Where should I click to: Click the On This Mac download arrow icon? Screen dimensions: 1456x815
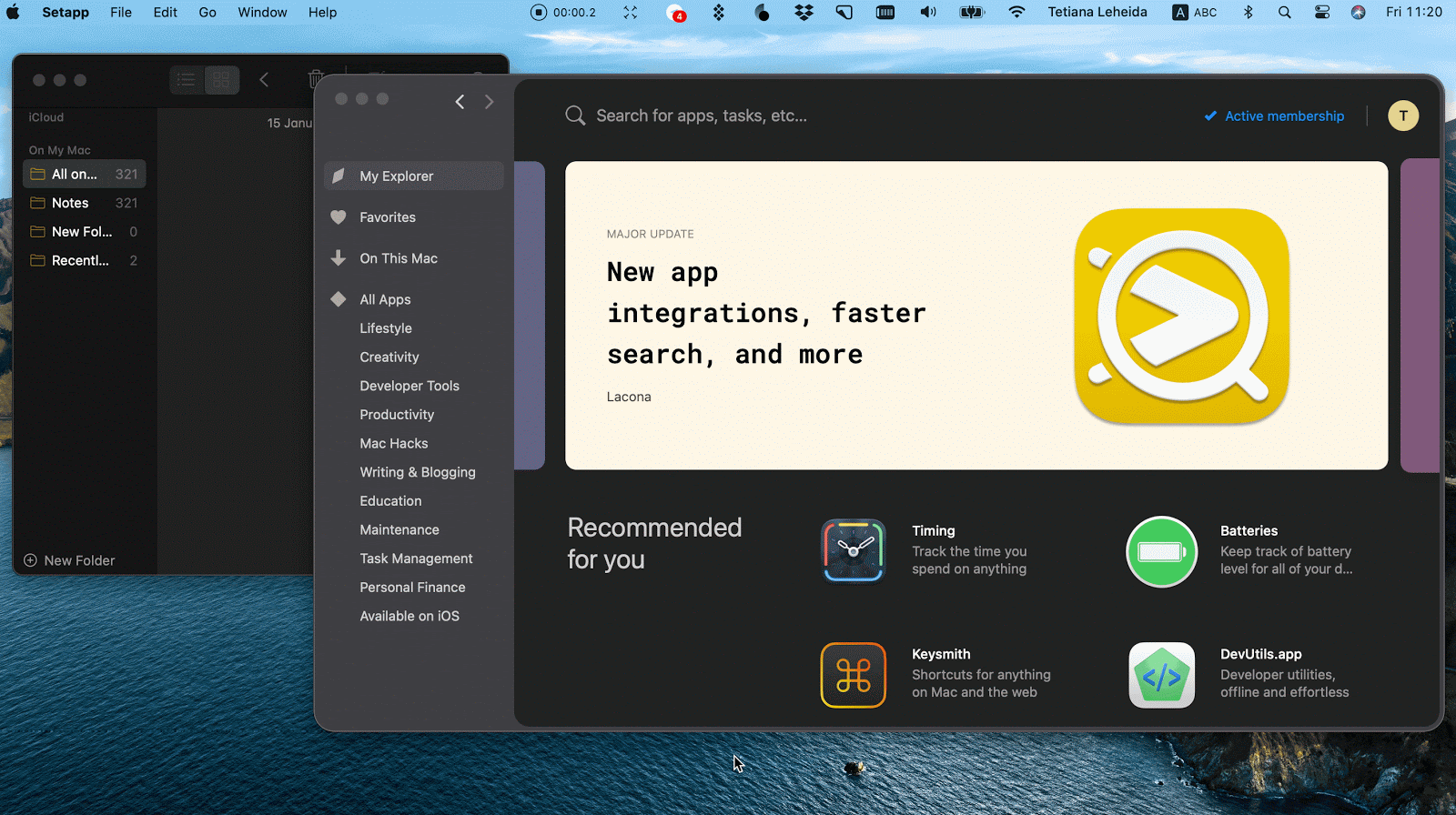pyautogui.click(x=339, y=258)
